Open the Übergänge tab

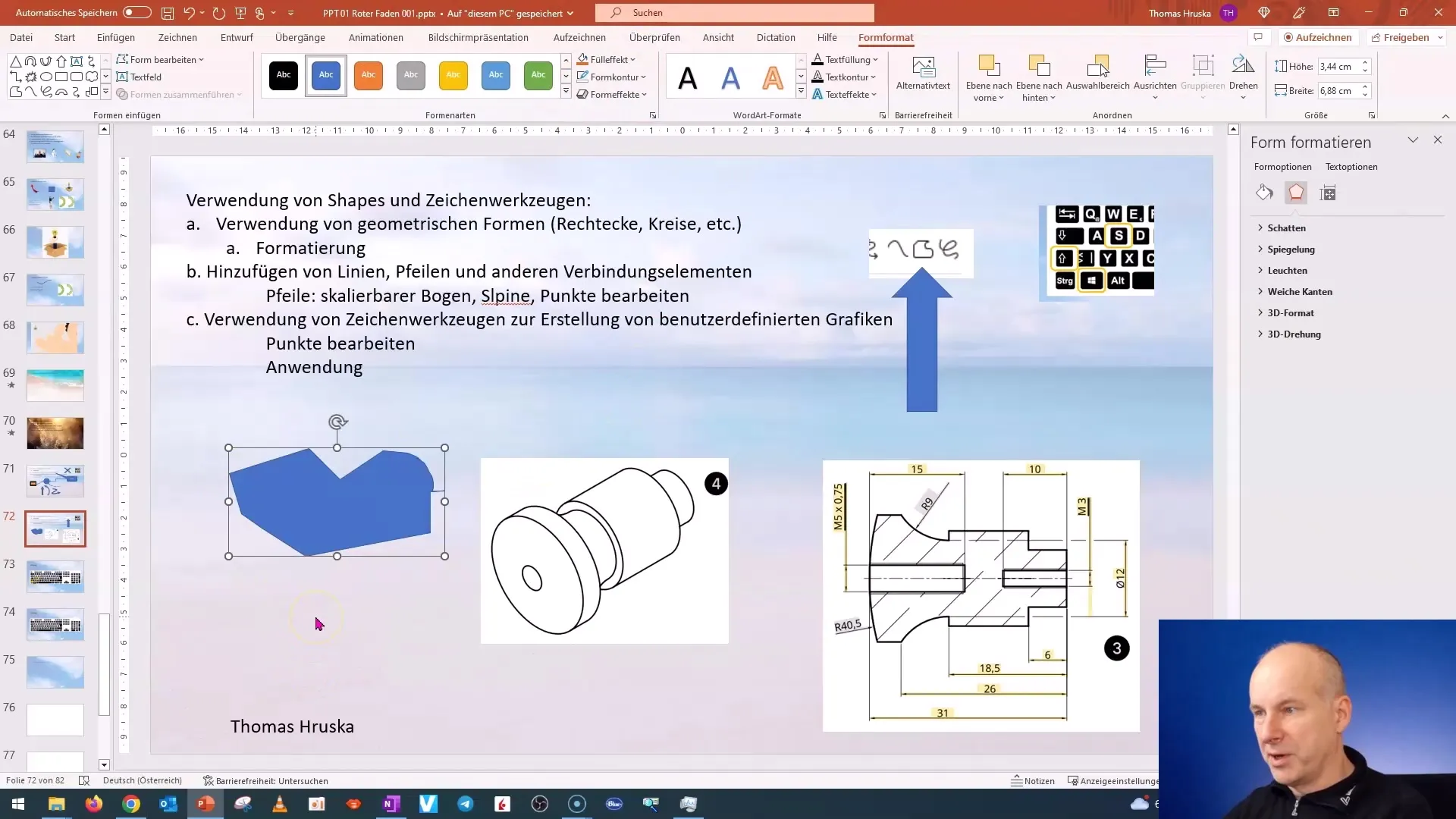tap(300, 37)
